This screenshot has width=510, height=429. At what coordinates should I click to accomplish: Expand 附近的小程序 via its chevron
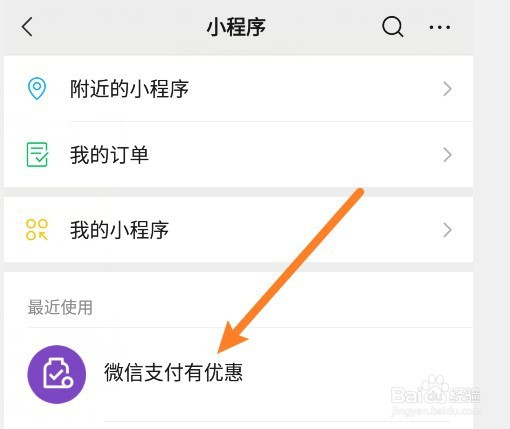(447, 89)
